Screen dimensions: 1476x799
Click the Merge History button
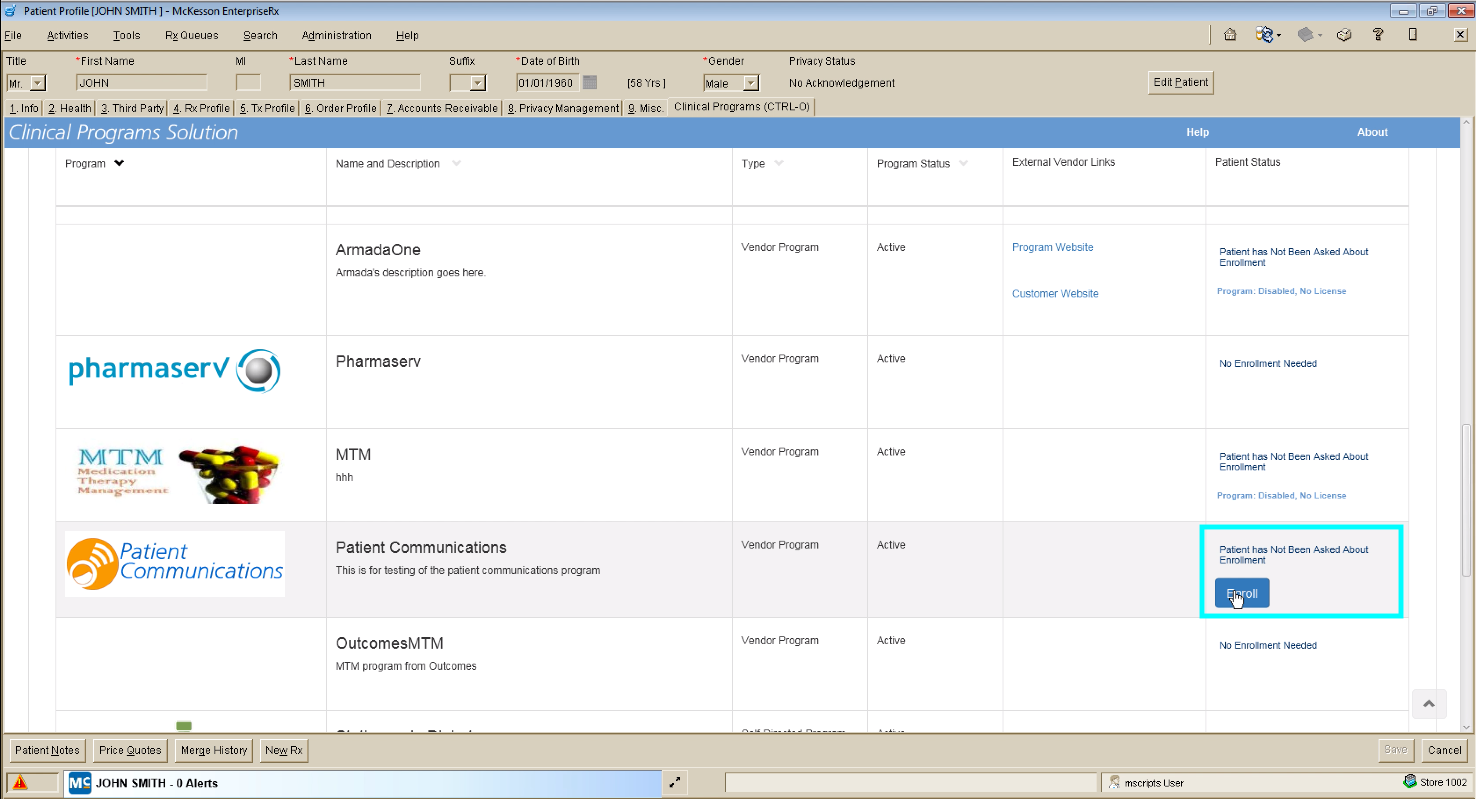click(214, 750)
